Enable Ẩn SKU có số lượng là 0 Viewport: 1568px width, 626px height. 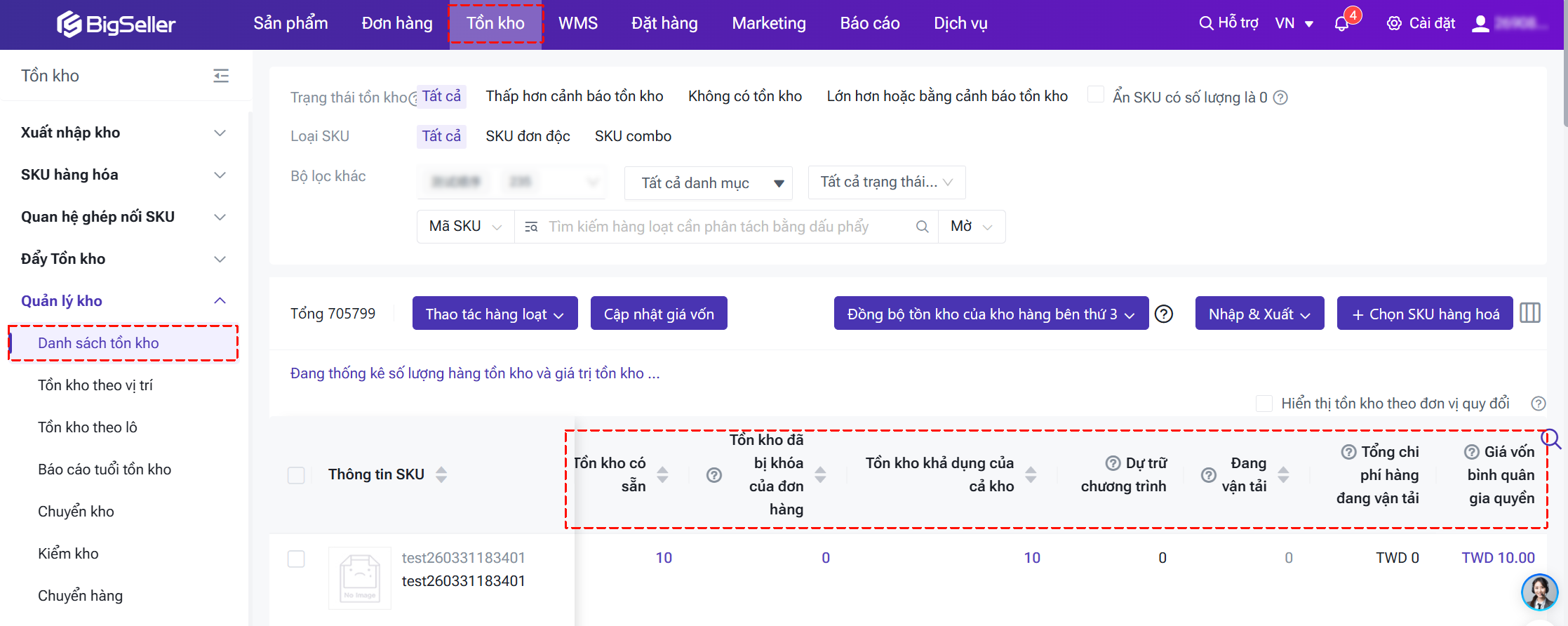click(x=1095, y=95)
